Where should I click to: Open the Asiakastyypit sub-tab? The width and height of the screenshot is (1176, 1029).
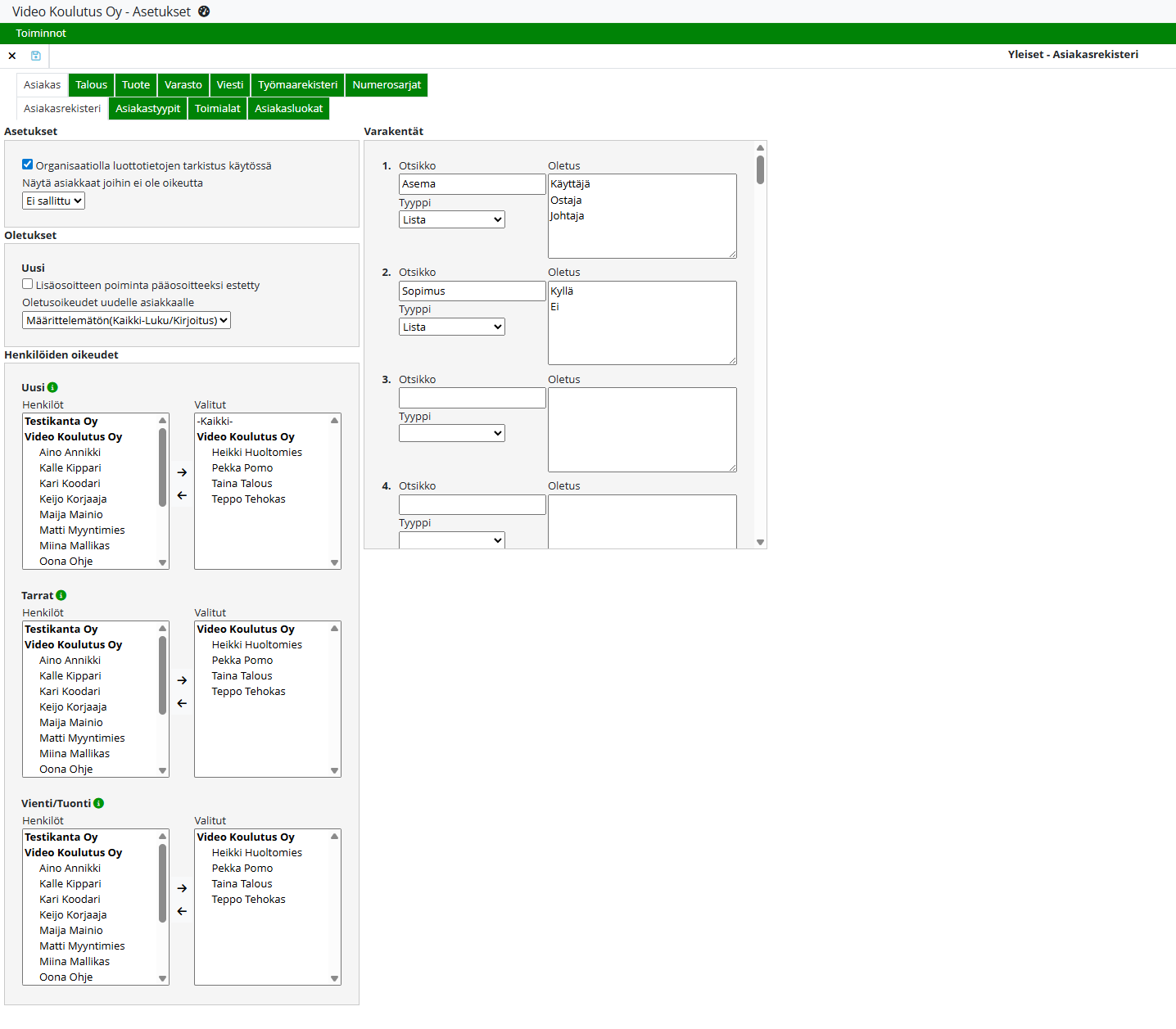147,109
